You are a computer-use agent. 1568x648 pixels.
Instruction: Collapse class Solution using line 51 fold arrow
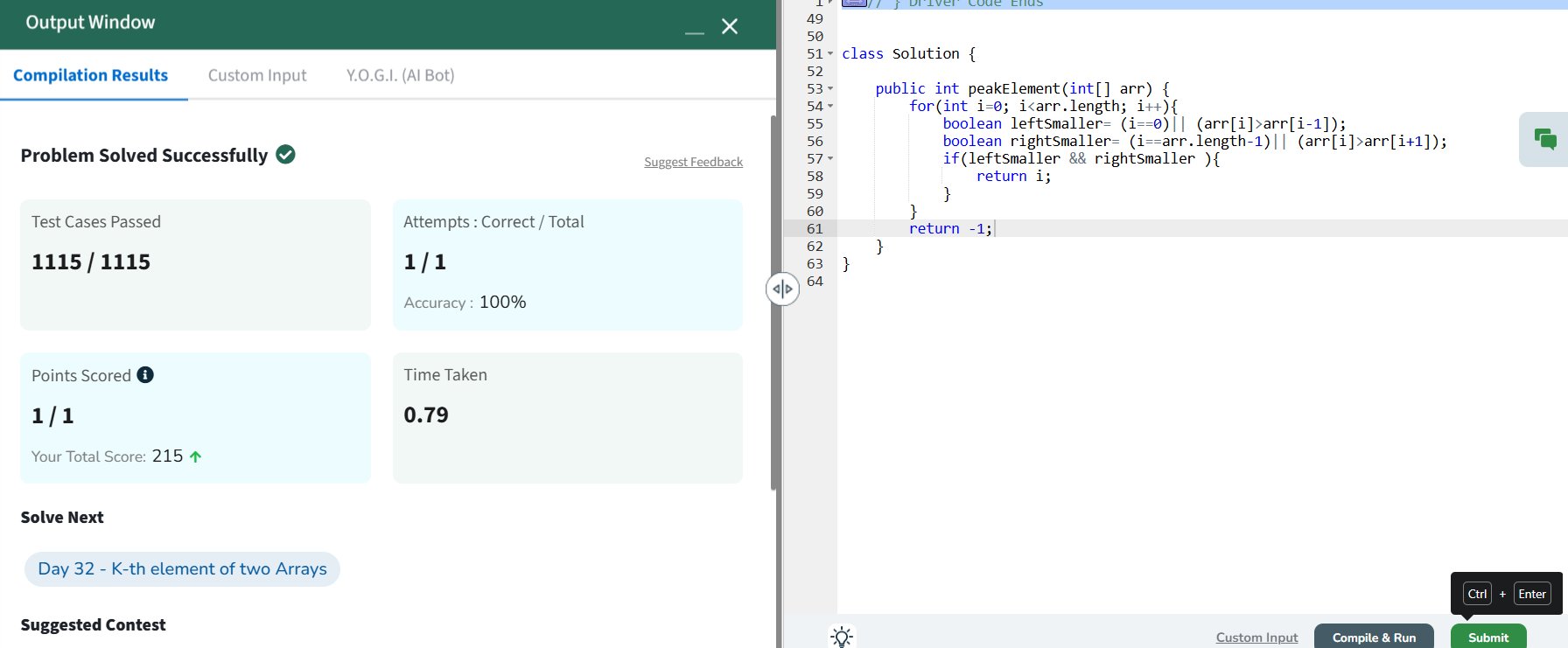pyautogui.click(x=830, y=54)
